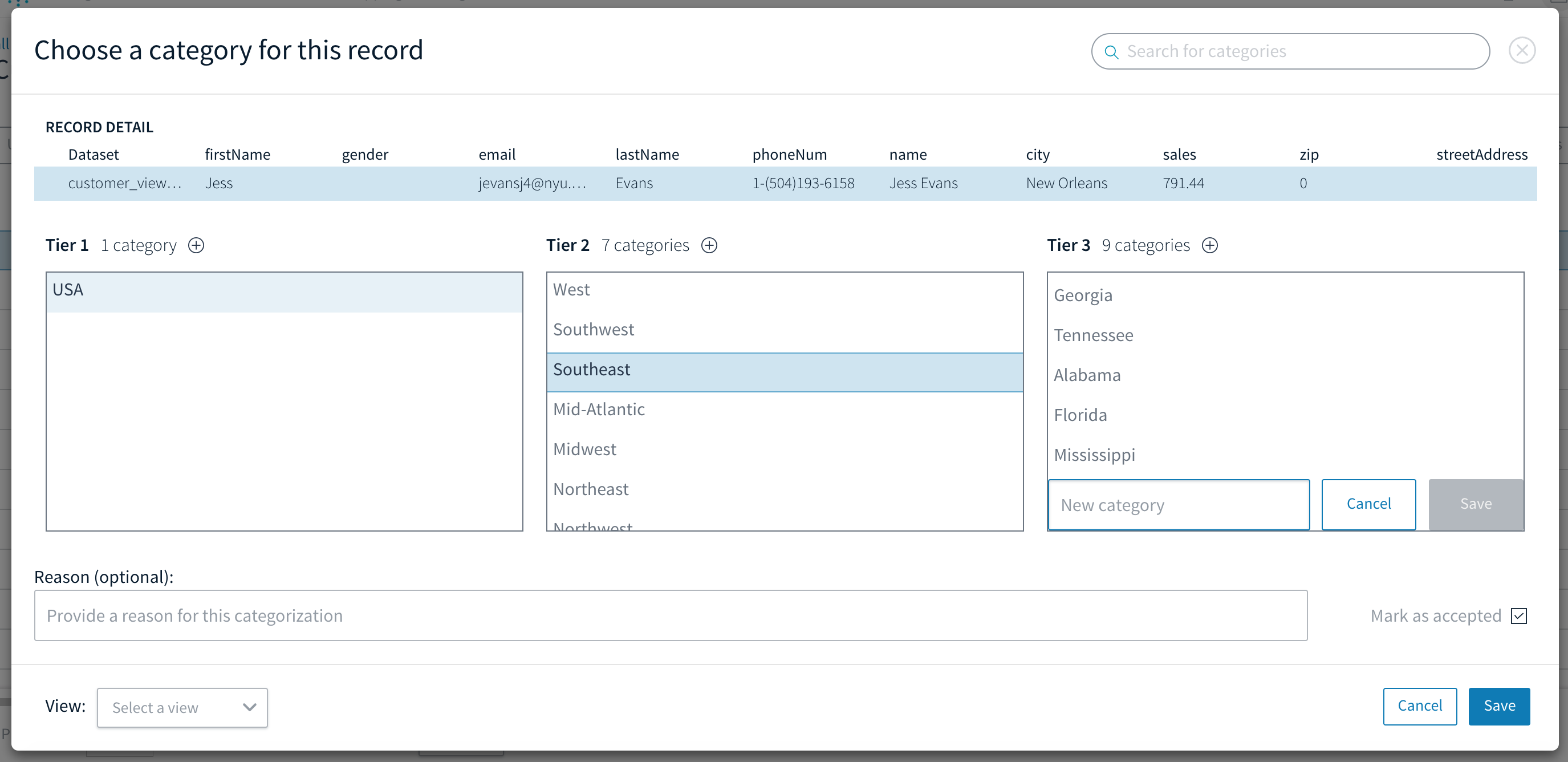
Task: Click the zip value '0'
Action: [1303, 183]
